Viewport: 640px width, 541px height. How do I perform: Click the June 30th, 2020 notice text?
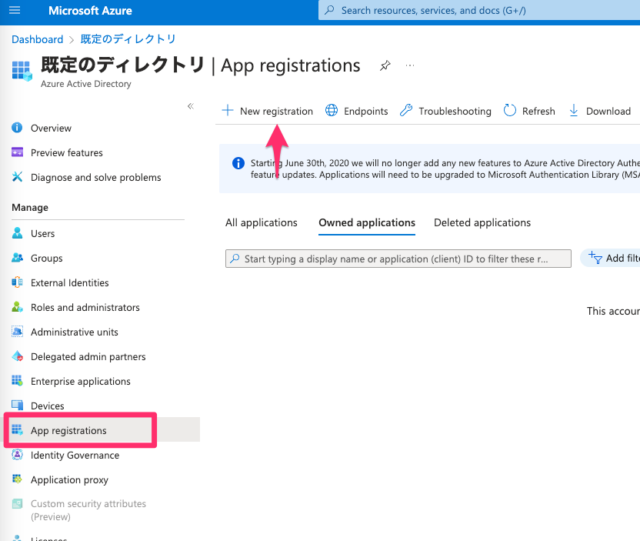click(x=445, y=169)
